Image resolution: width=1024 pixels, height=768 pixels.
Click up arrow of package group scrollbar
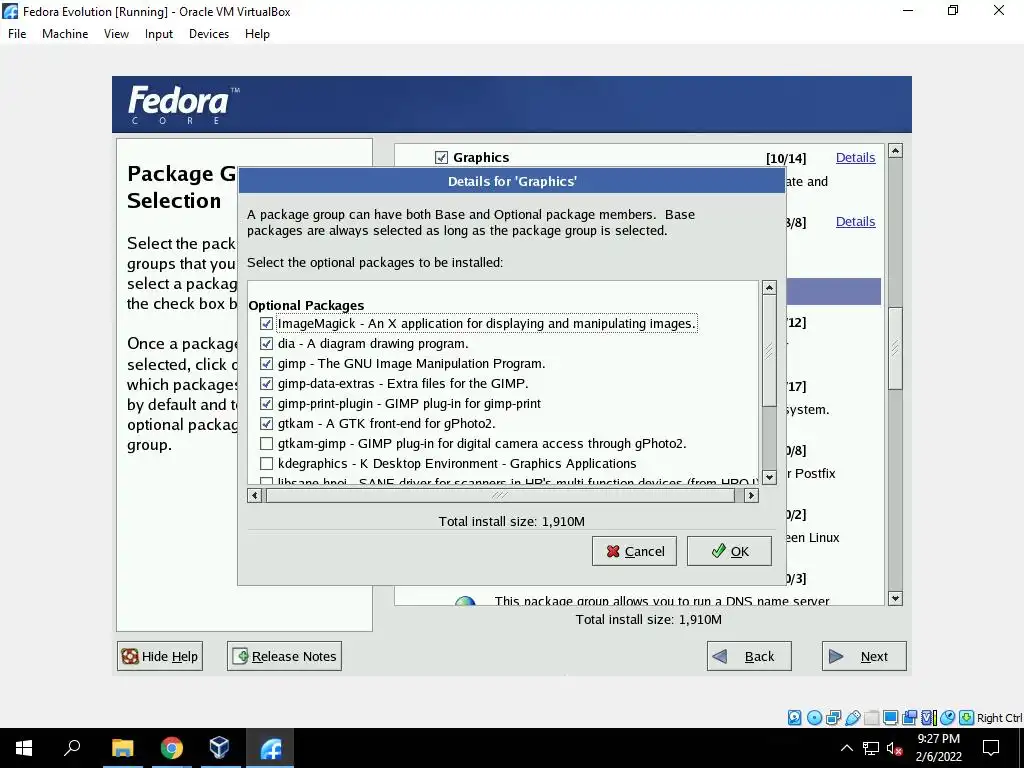895,151
